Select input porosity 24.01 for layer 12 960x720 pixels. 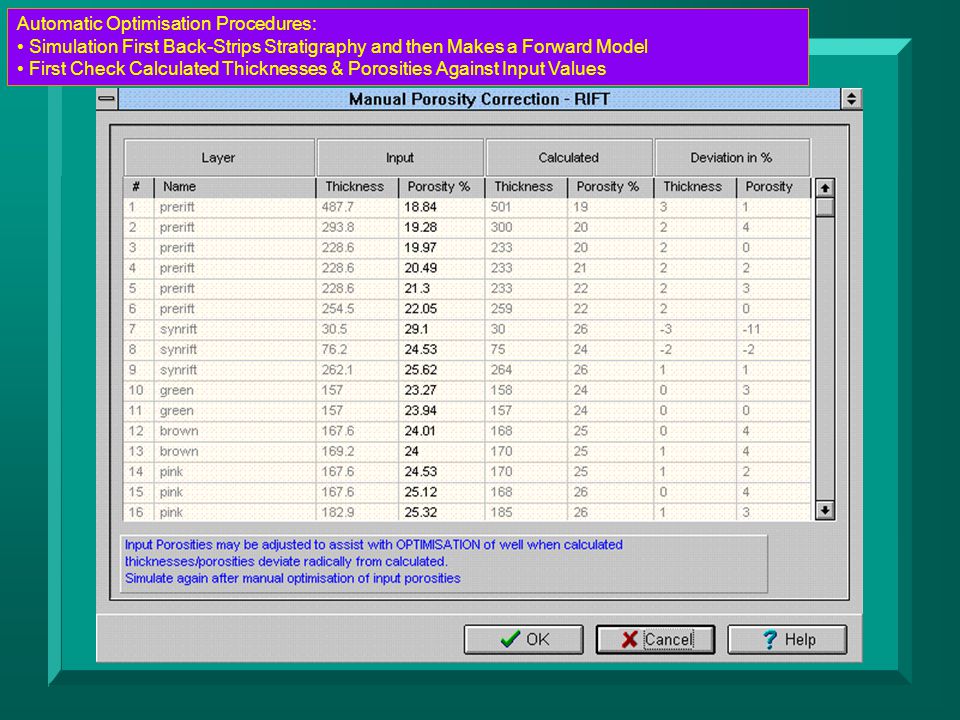coord(441,431)
